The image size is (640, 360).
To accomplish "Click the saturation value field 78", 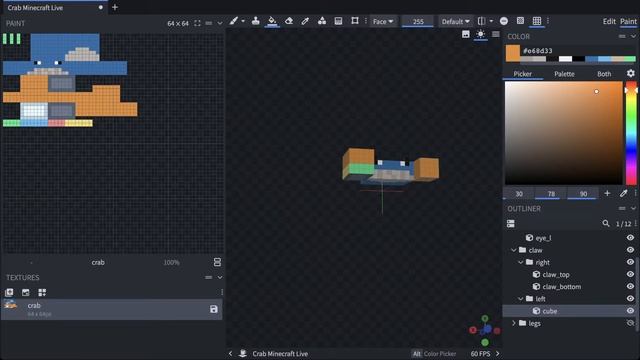I will click(x=551, y=193).
